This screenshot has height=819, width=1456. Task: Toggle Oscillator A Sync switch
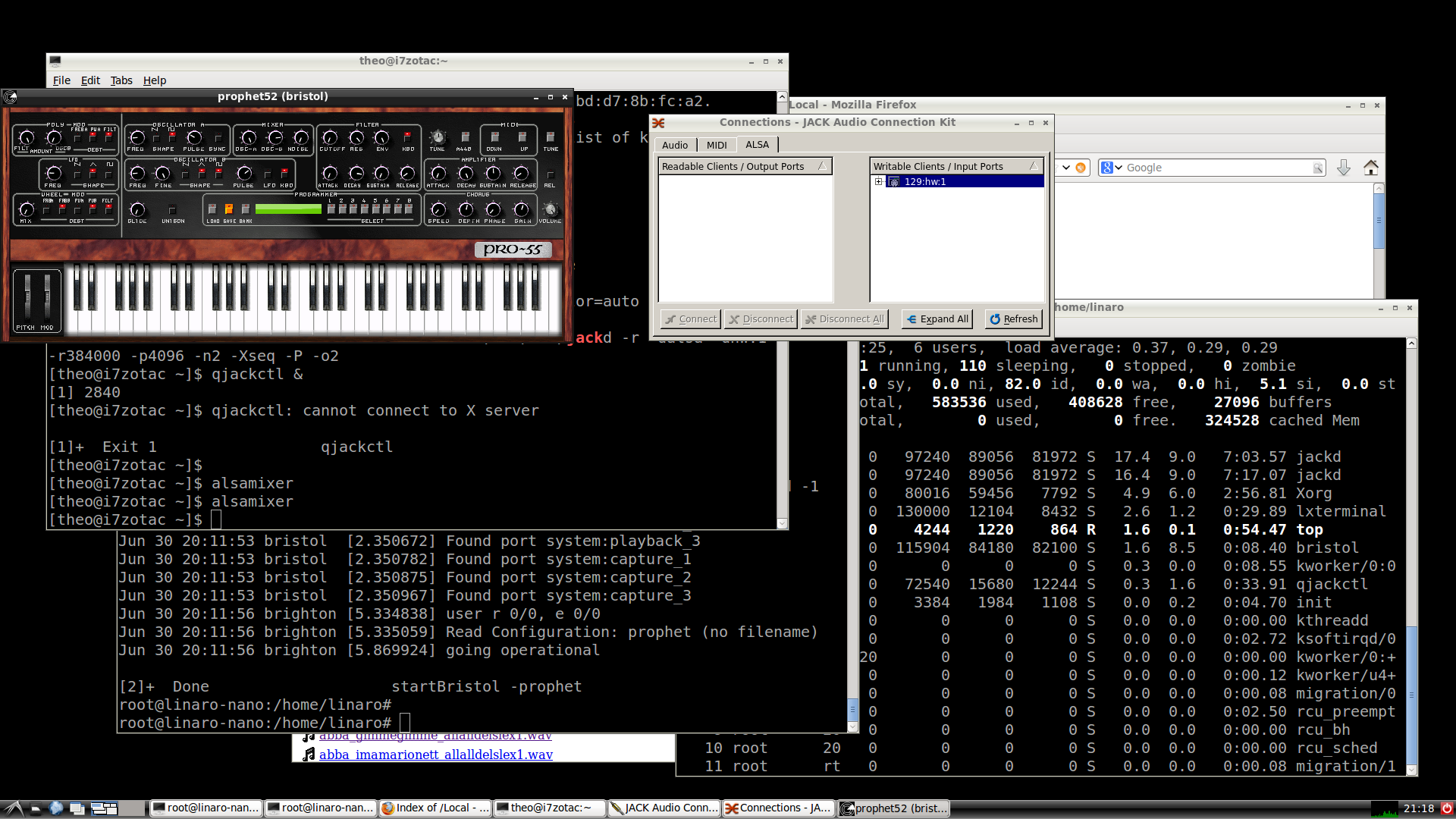point(218,138)
